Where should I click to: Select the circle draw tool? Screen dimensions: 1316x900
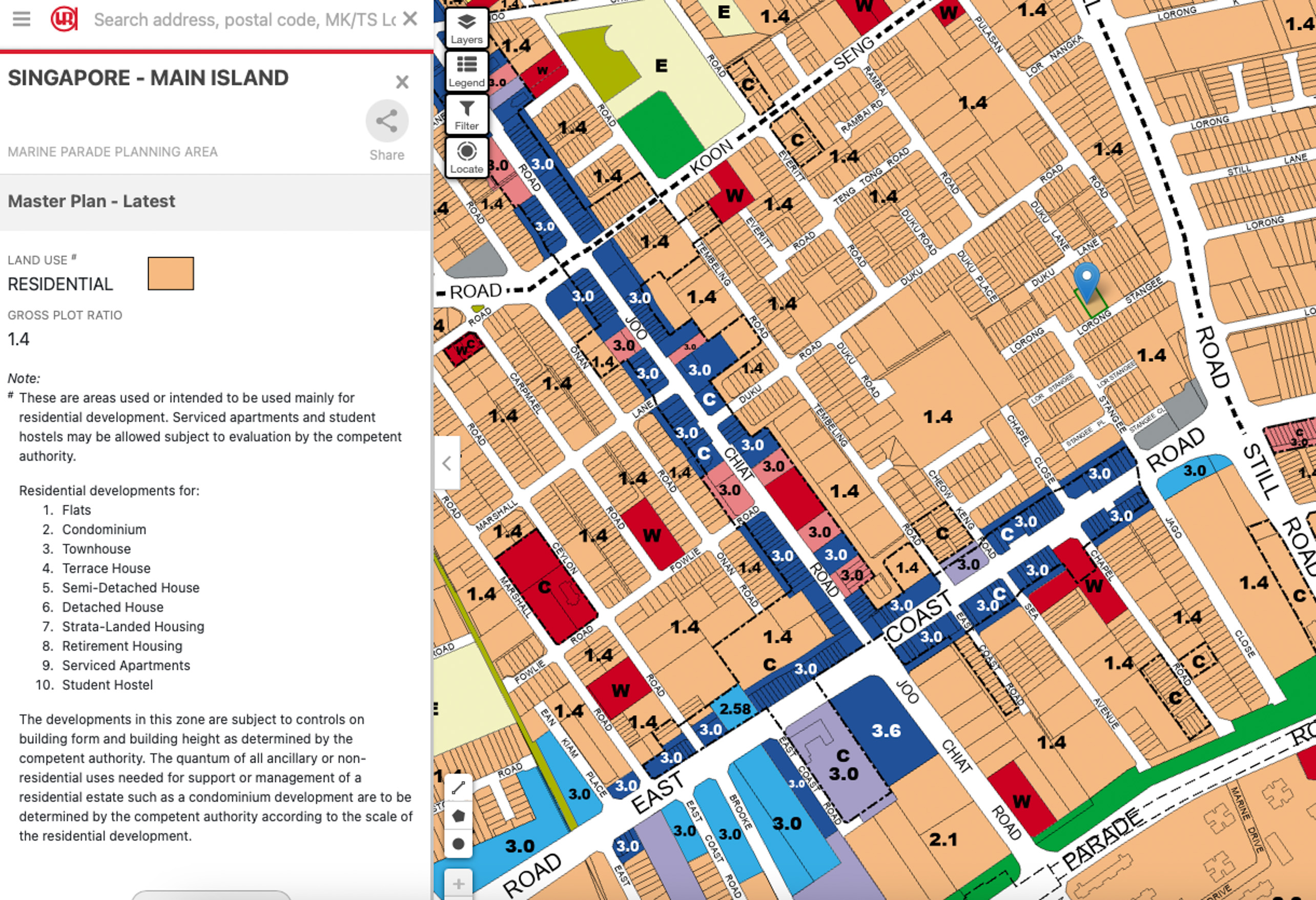[459, 844]
